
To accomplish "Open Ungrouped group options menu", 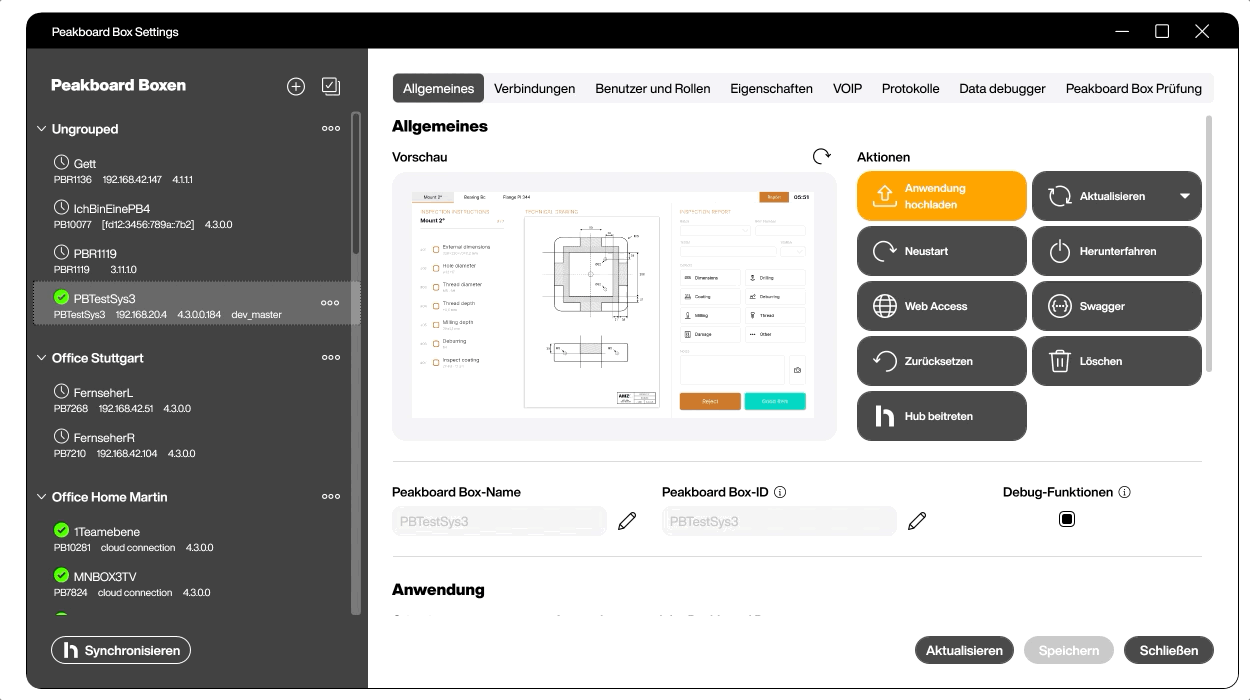I will point(331,129).
